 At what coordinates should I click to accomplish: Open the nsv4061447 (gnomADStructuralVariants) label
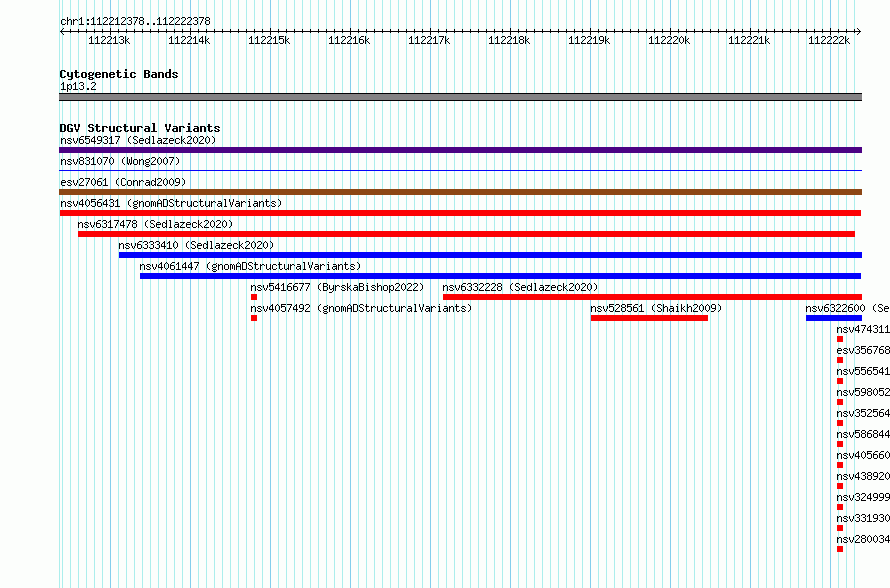[x=250, y=266]
